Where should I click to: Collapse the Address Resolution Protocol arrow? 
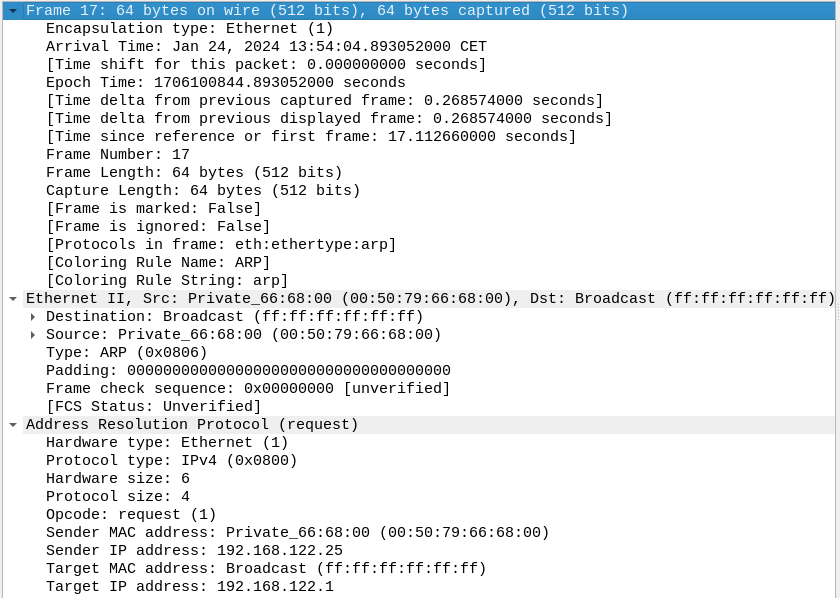pos(13,424)
